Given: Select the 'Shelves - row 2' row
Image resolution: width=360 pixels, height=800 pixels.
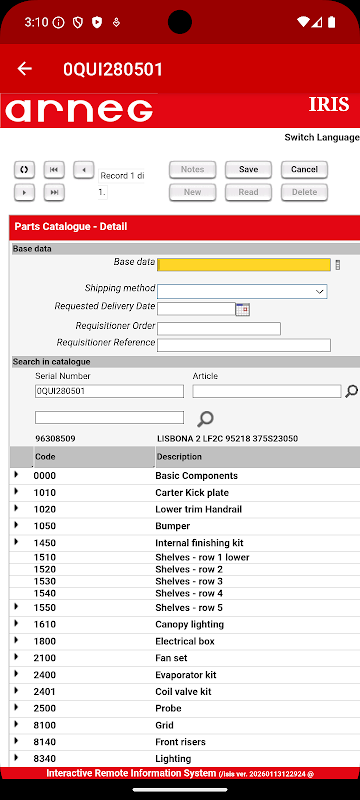Looking at the screenshot, I should (x=185, y=569).
